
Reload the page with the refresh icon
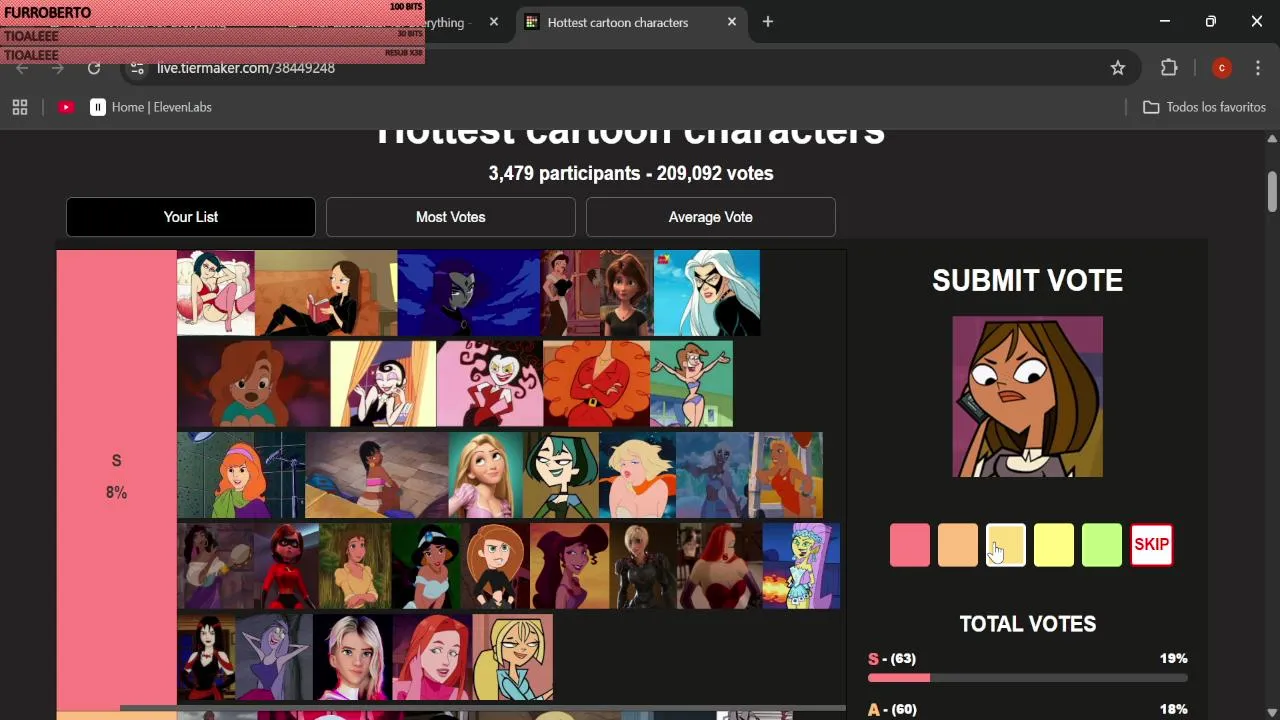click(x=94, y=68)
